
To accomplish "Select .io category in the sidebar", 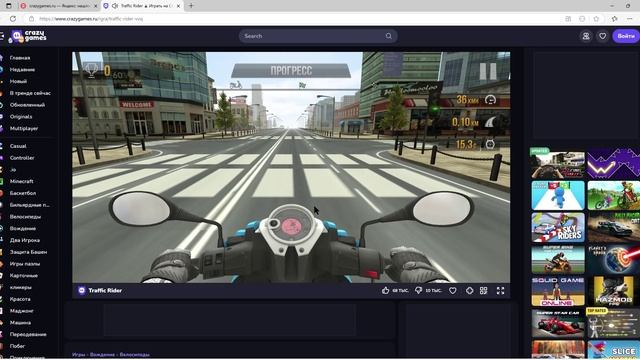I will (13, 170).
